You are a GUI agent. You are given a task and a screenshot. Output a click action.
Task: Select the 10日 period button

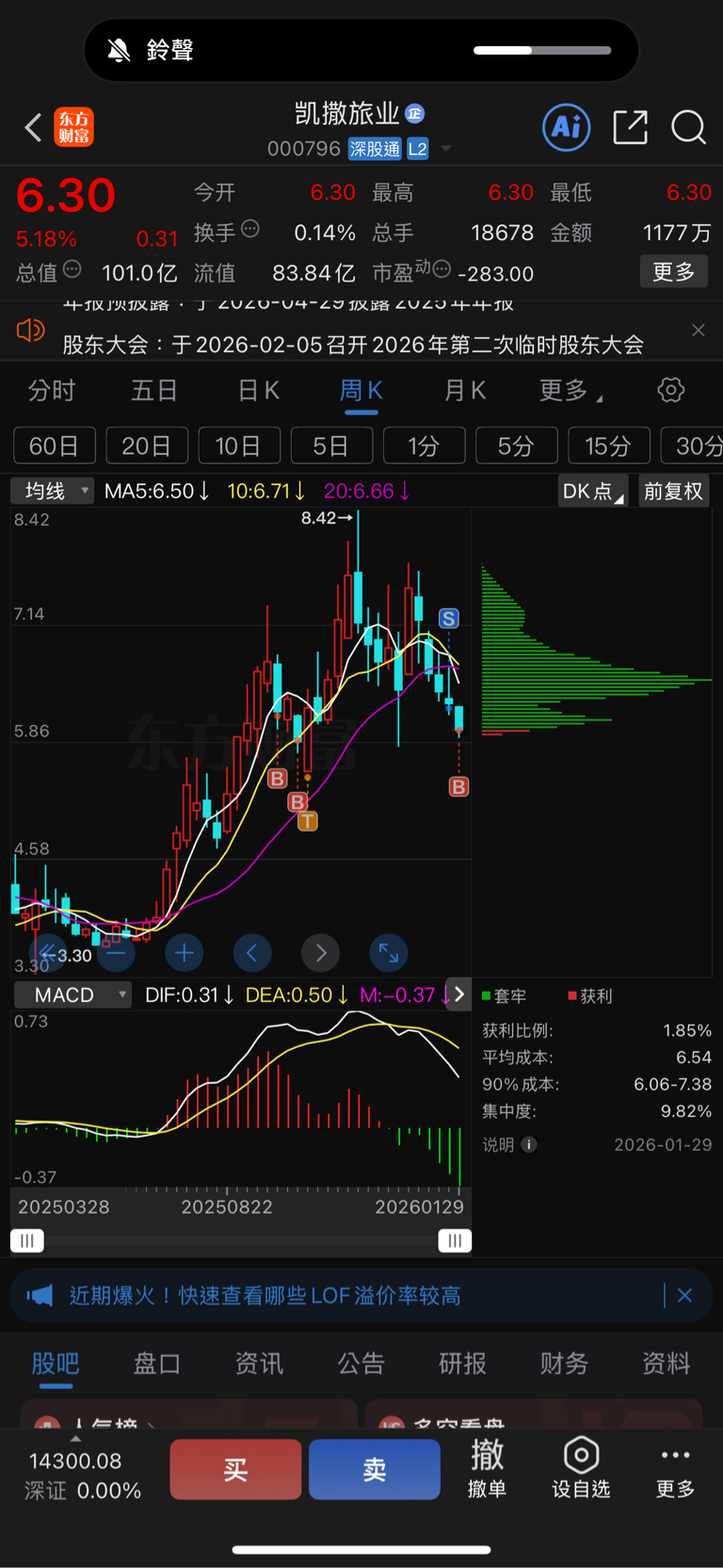239,445
